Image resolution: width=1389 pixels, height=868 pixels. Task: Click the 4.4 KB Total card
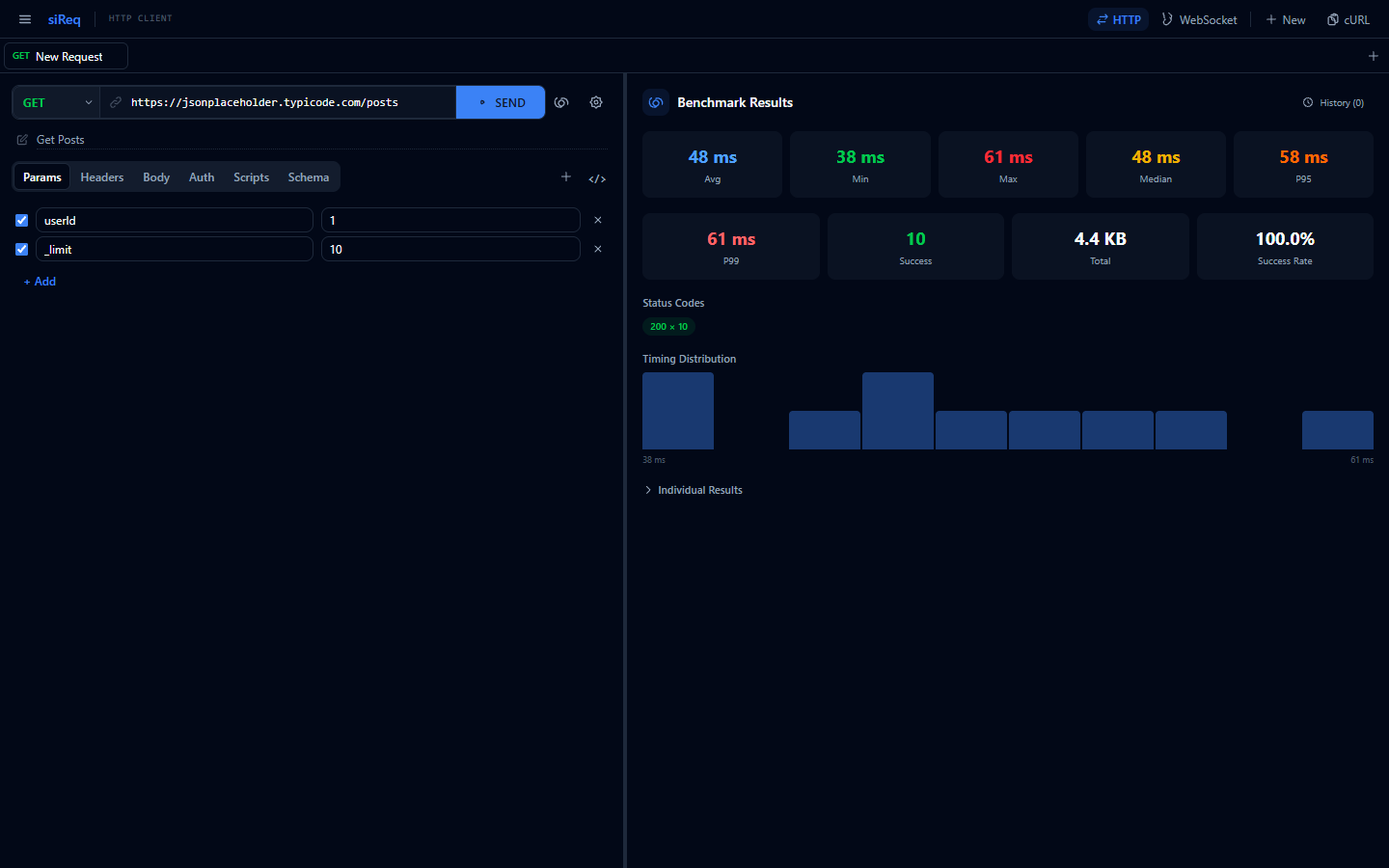pyautogui.click(x=1101, y=247)
